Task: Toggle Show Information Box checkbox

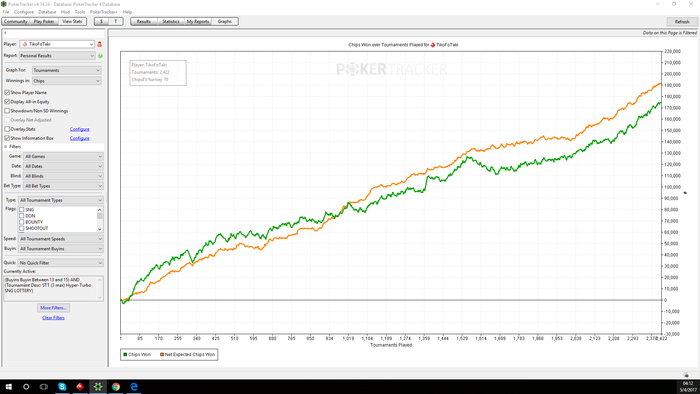Action: click(7, 138)
